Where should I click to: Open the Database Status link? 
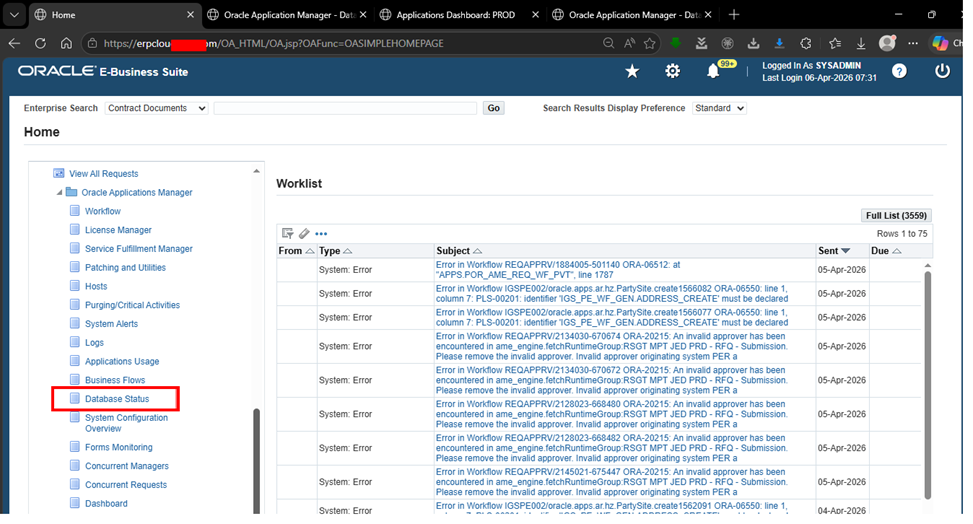click(117, 399)
